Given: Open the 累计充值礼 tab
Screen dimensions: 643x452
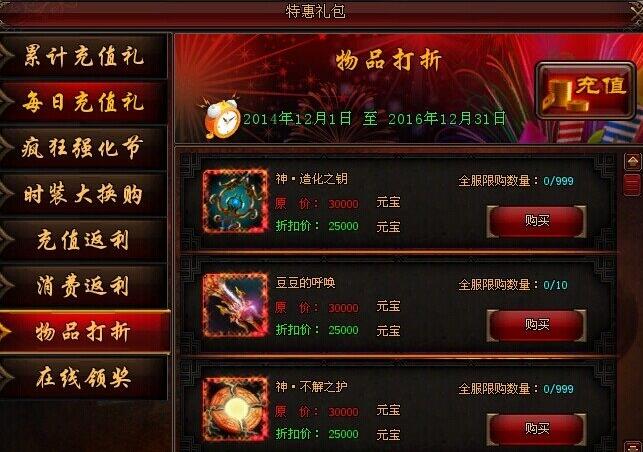Looking at the screenshot, I should [84, 56].
